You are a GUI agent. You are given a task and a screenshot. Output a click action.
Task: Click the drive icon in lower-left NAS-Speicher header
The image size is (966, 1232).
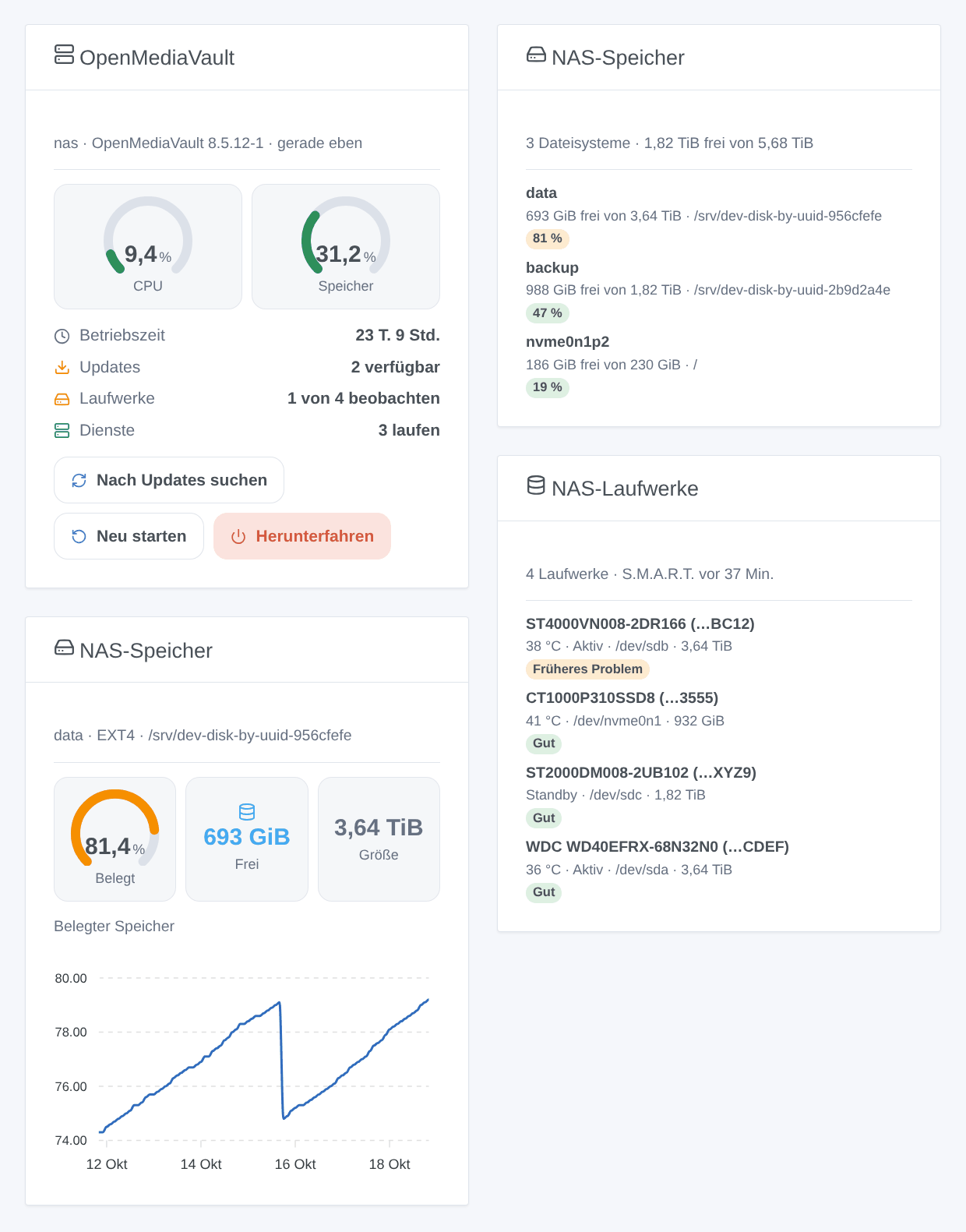64,648
